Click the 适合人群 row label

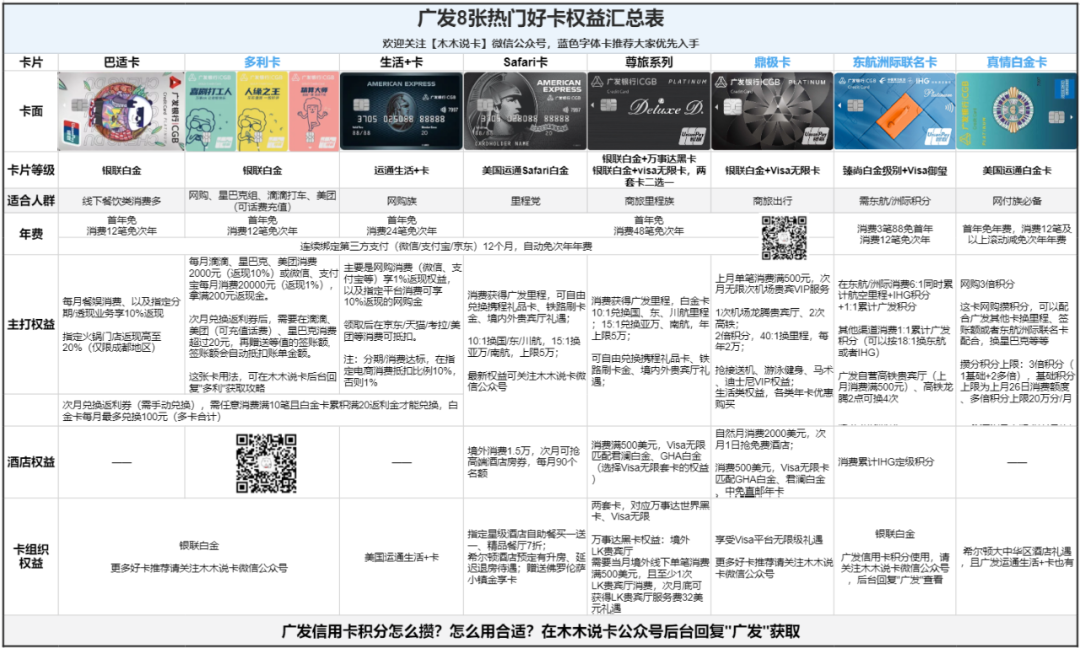coord(31,201)
